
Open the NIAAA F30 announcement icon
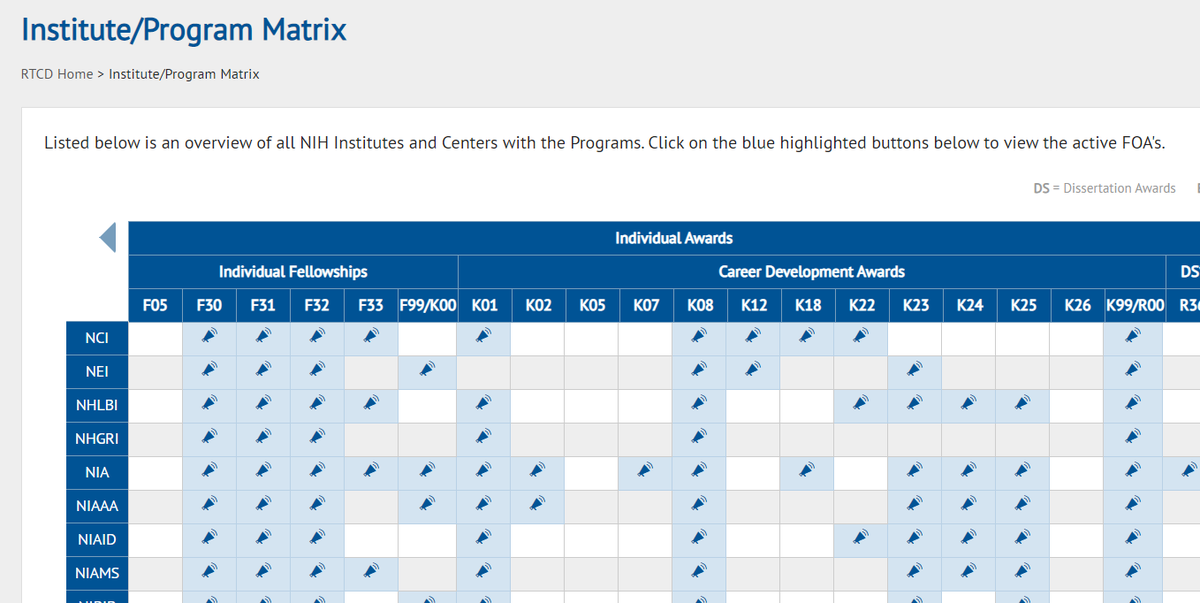[208, 505]
